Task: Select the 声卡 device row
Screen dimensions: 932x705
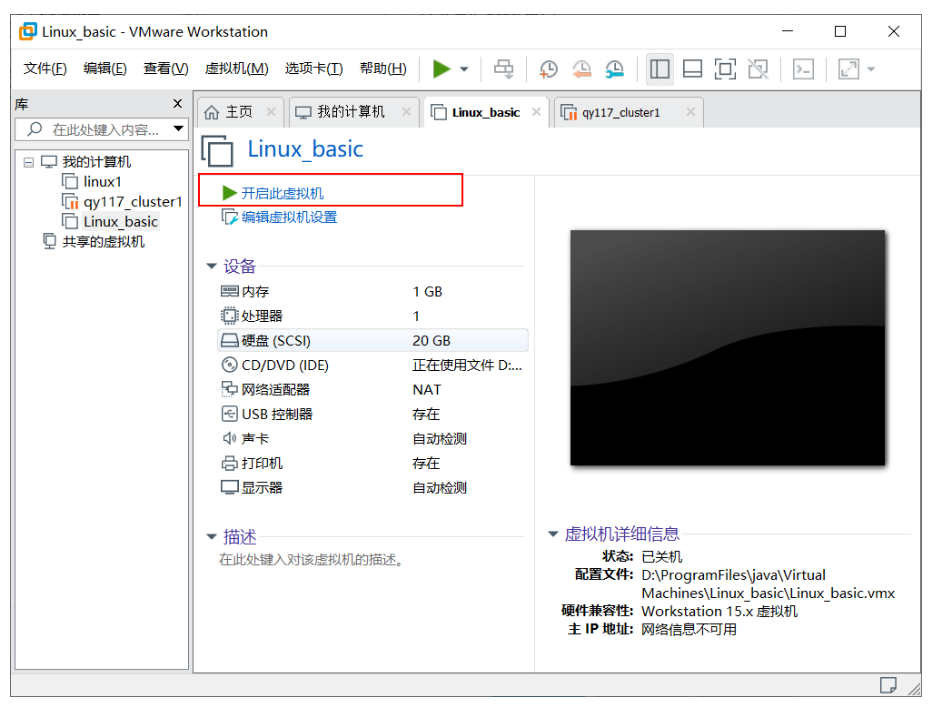Action: click(x=373, y=439)
